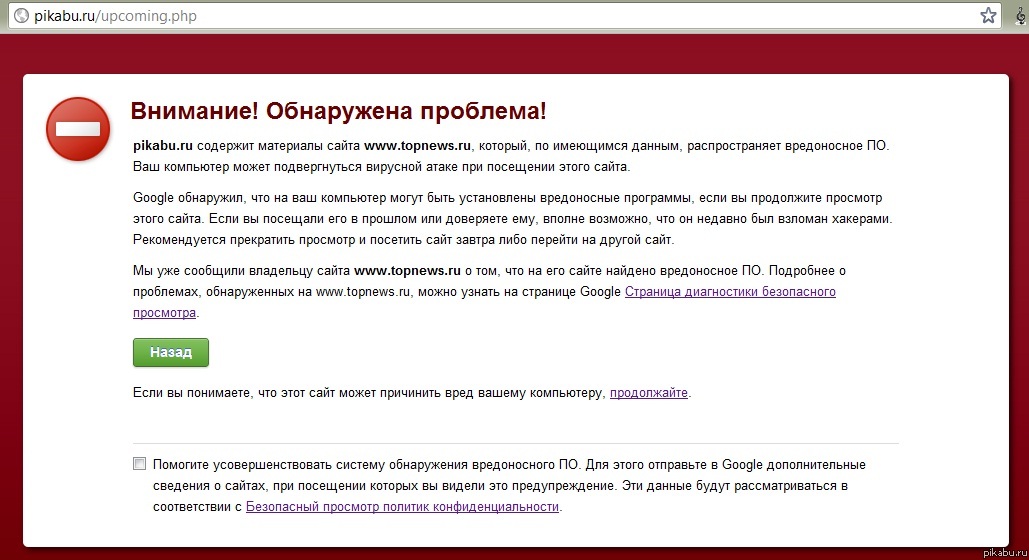Click the extension icon right of the bookmark star

click(1021, 16)
